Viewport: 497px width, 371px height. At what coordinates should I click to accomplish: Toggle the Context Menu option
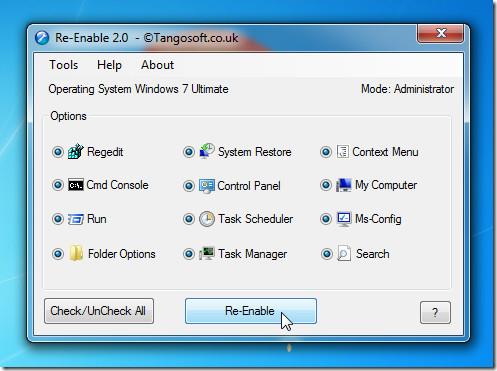[x=326, y=152]
